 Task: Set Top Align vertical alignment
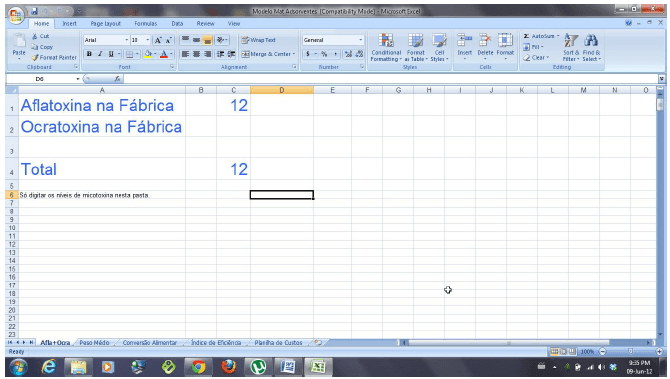tap(185, 40)
